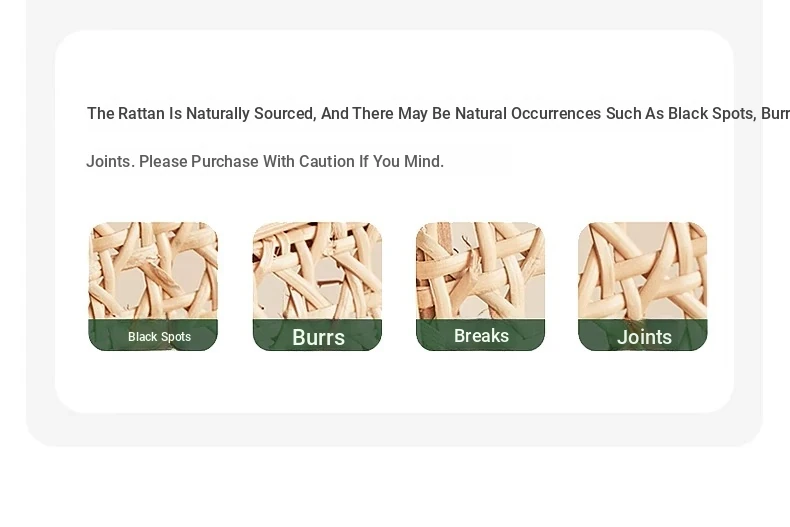Open the Burrs rattan photo

(x=317, y=271)
